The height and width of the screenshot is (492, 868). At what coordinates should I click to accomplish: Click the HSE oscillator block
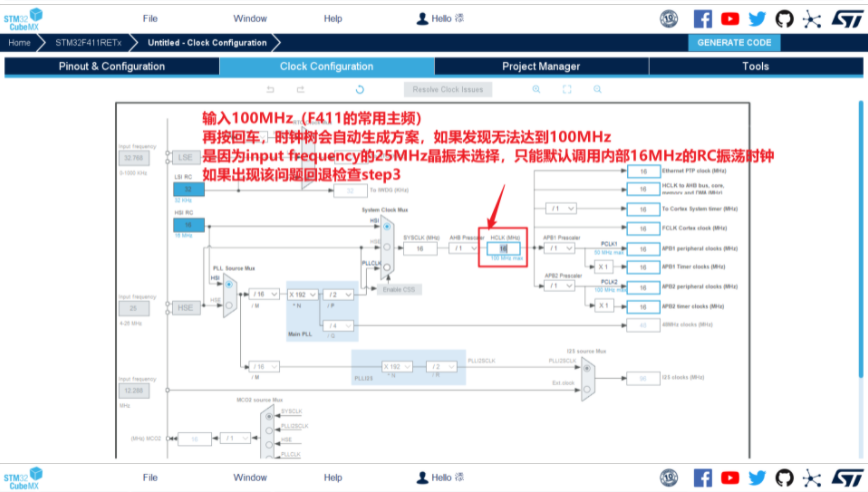[x=185, y=308]
